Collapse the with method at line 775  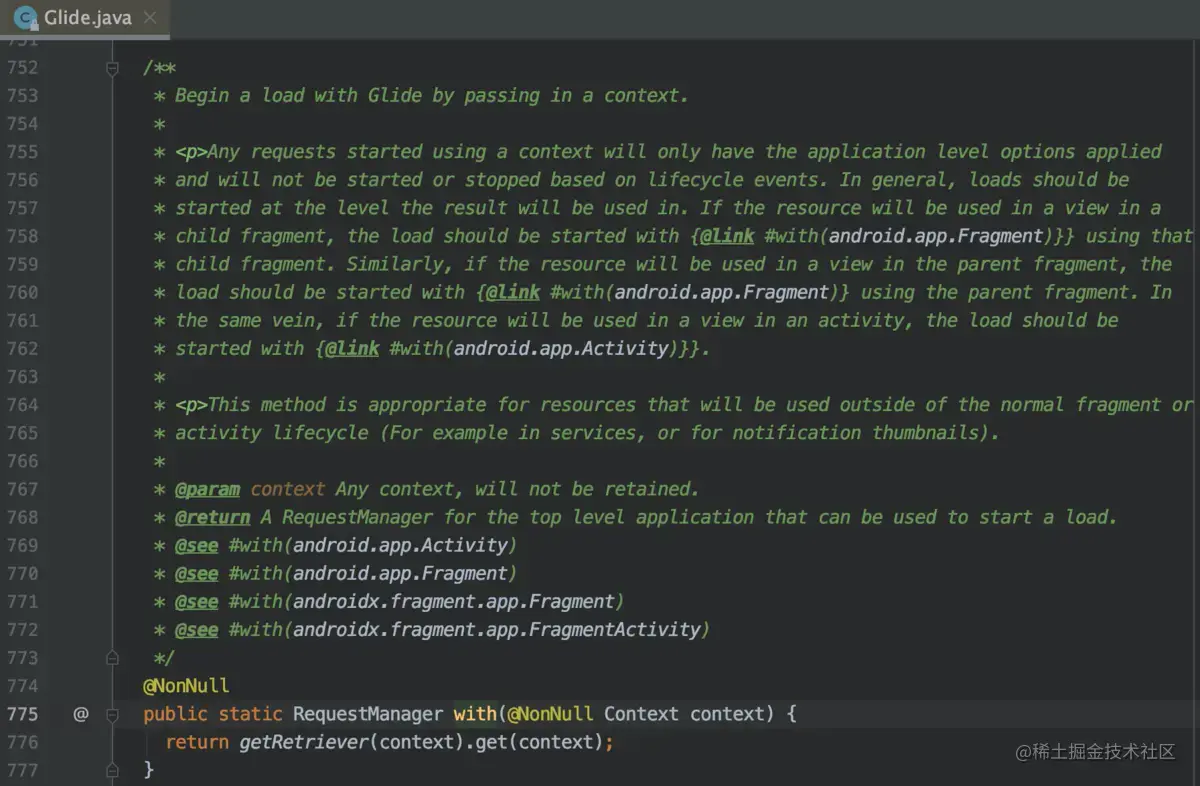pyautogui.click(x=112, y=714)
